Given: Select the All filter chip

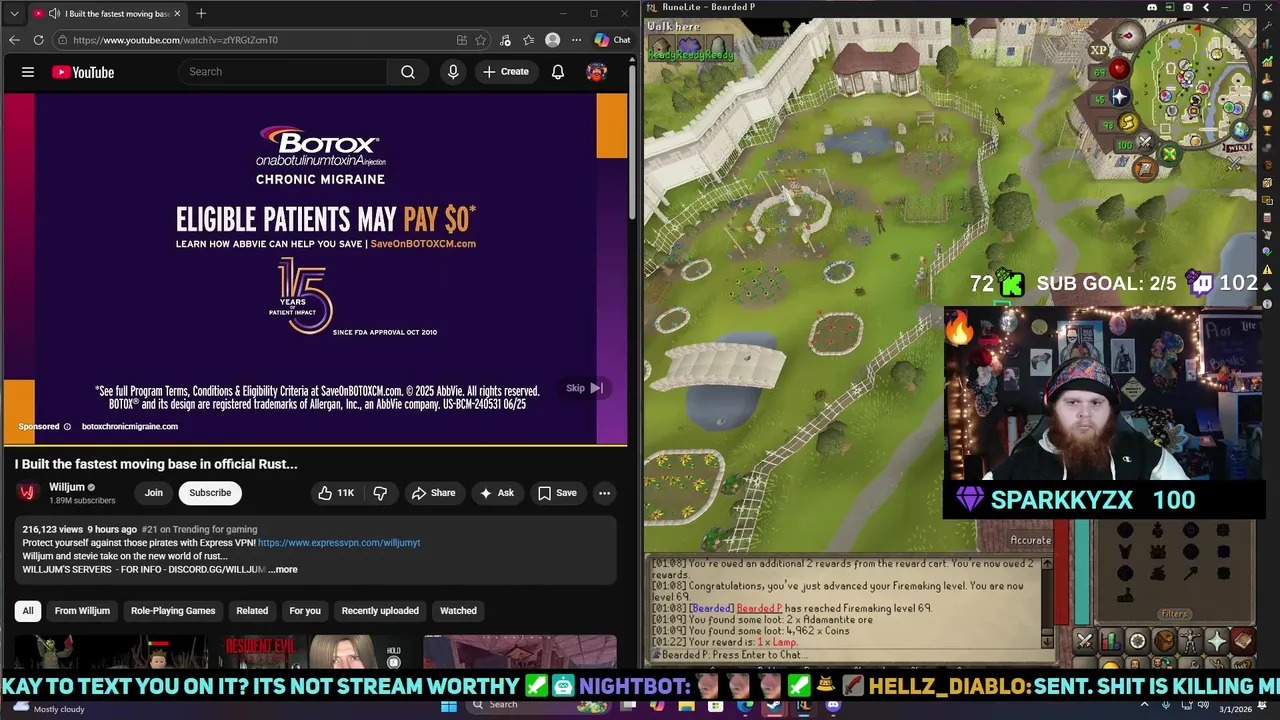Looking at the screenshot, I should tap(28, 611).
